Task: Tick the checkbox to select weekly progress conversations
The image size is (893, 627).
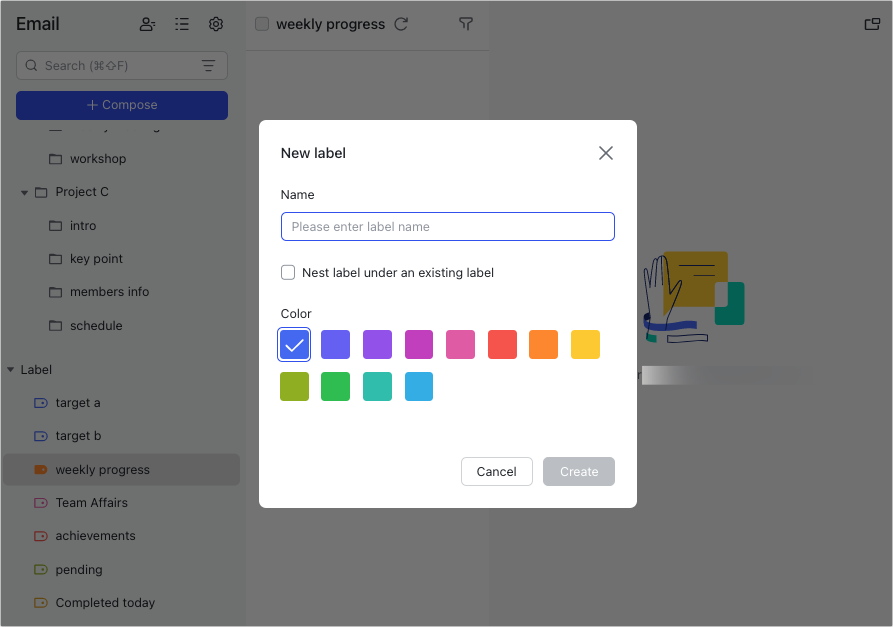Action: click(262, 24)
